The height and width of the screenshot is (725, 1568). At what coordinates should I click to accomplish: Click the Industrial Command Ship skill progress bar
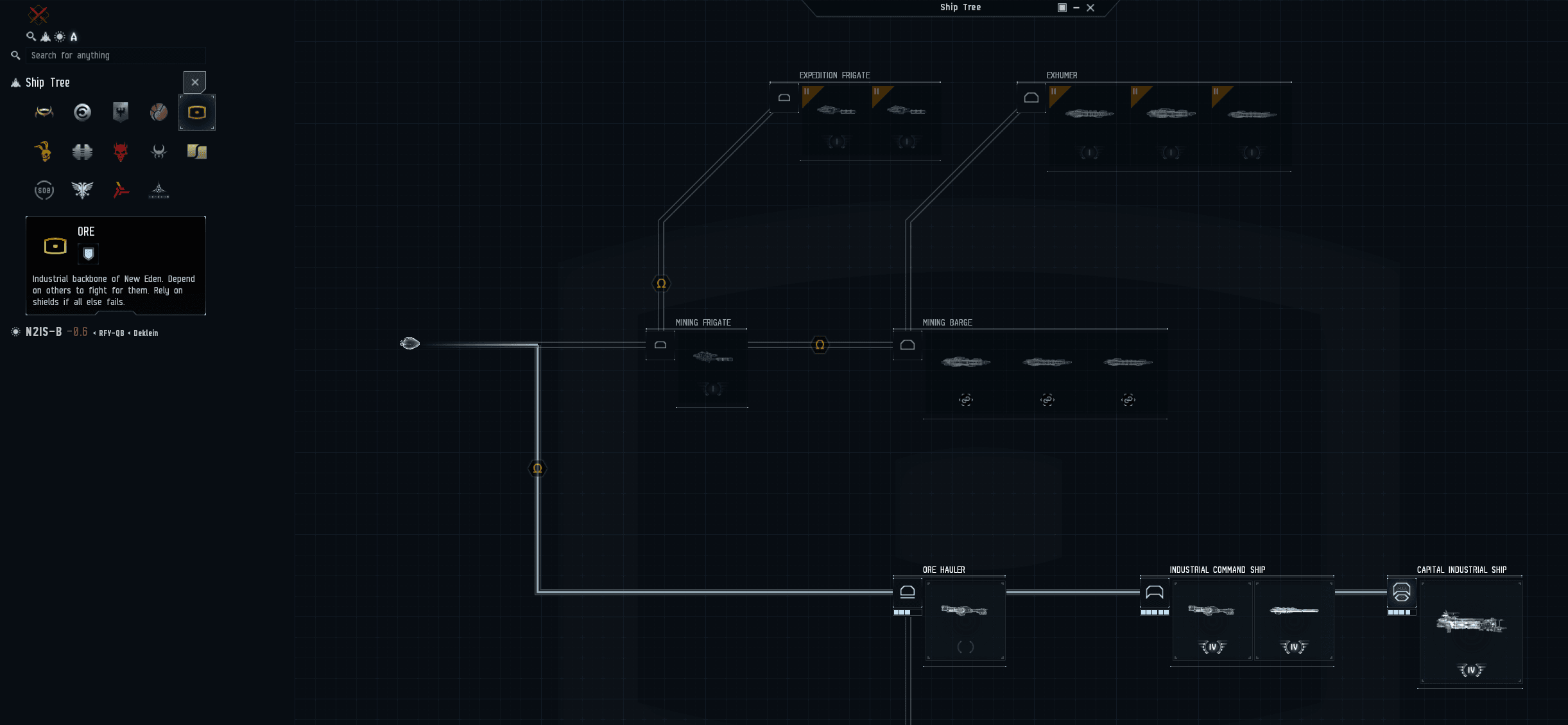[x=1155, y=612]
